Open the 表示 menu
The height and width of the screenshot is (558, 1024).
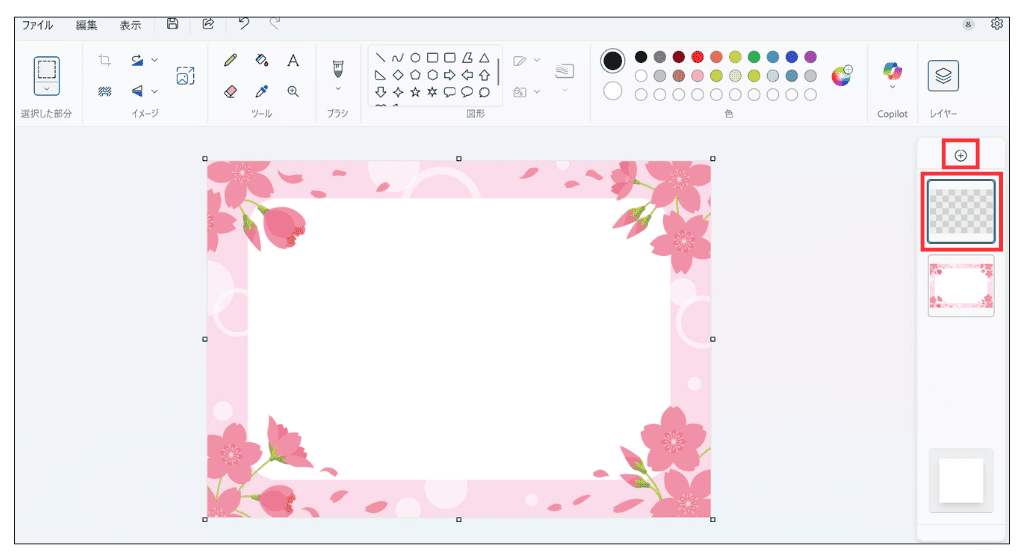130,25
